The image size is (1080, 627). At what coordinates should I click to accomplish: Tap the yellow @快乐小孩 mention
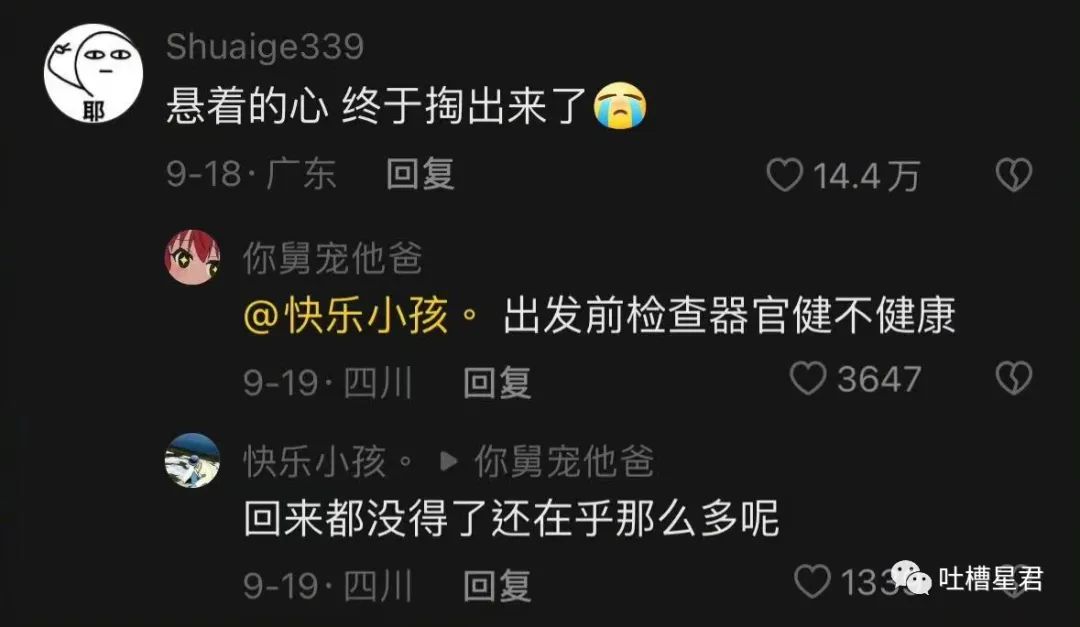361,316
